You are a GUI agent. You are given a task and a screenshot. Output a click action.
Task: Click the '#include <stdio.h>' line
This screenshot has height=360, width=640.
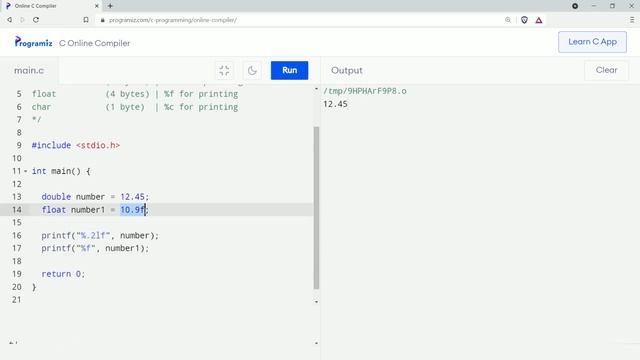(x=76, y=145)
